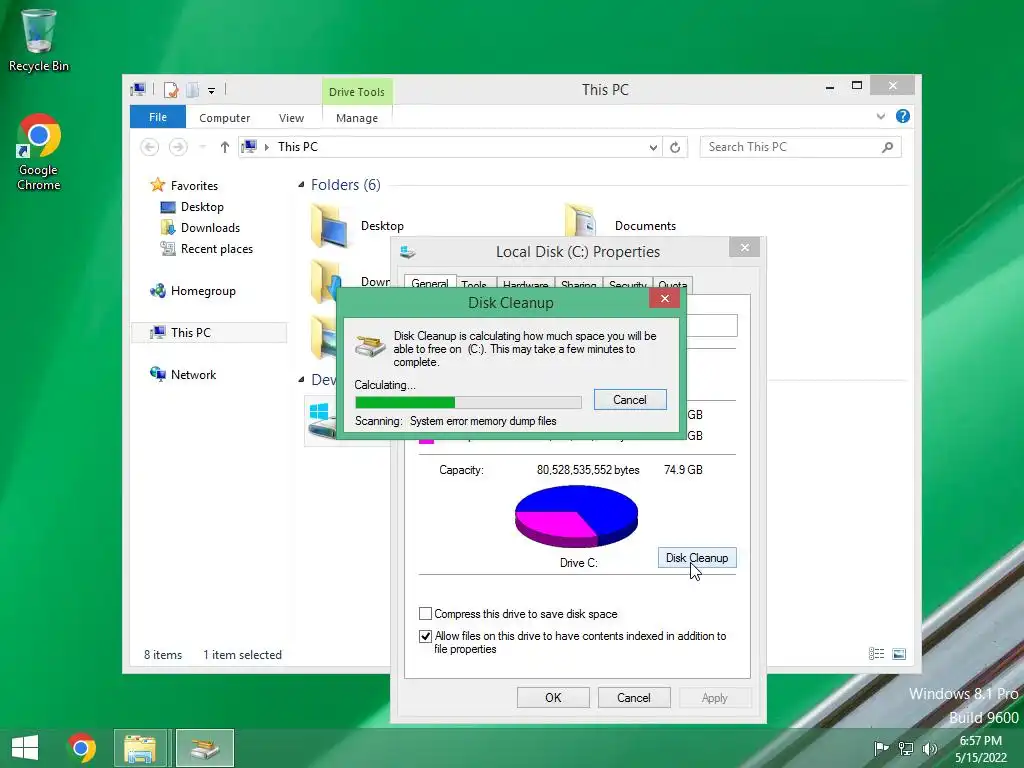
Task: Open the recent locations dropdown arrow
Action: pyautogui.click(x=202, y=147)
